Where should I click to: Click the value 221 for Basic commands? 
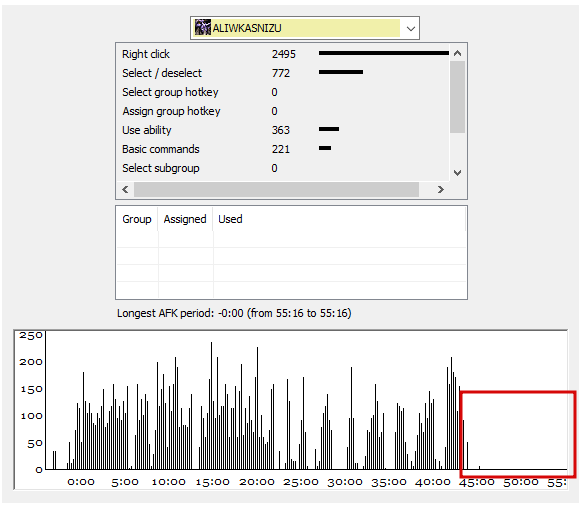point(281,149)
